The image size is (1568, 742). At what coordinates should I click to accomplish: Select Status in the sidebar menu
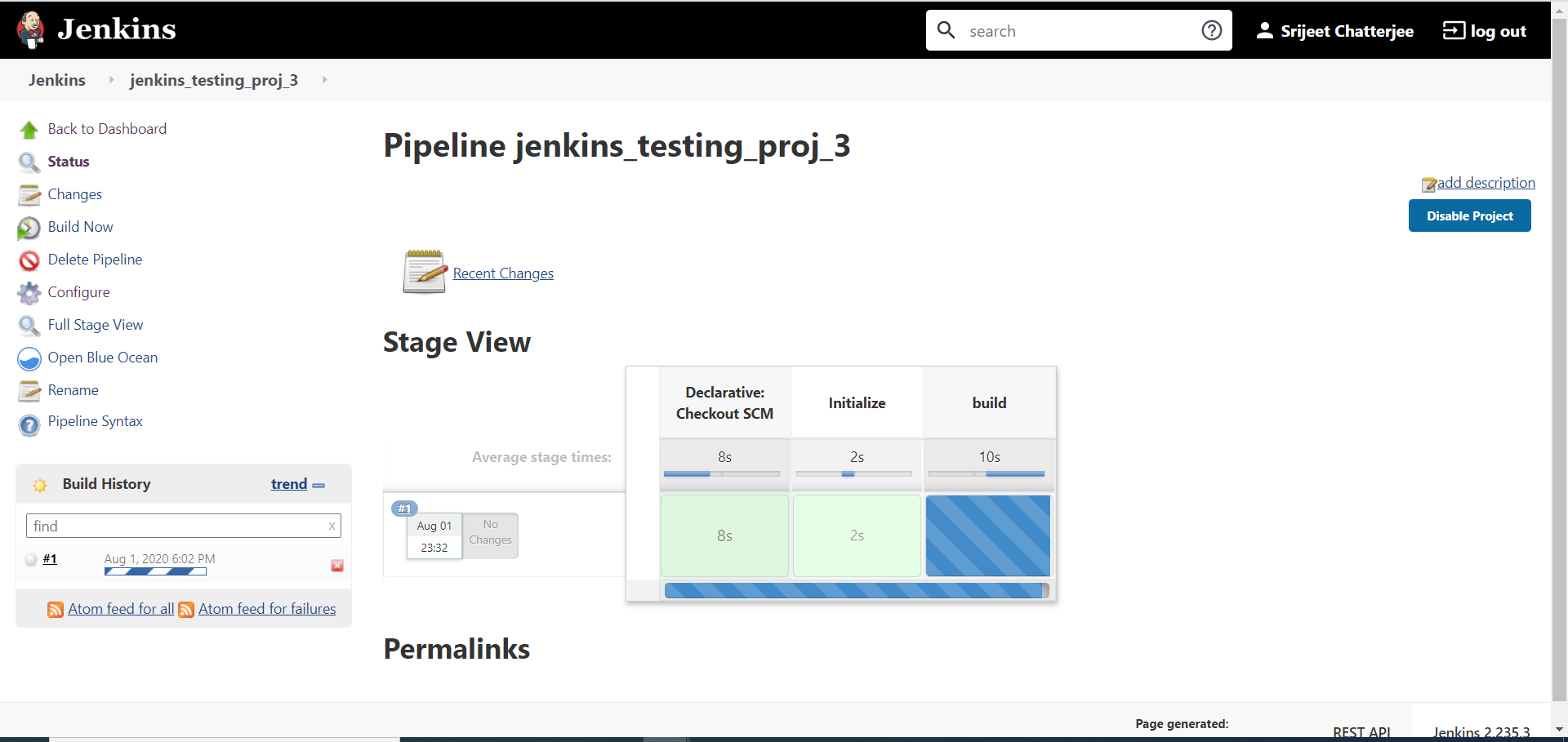pyautogui.click(x=68, y=162)
